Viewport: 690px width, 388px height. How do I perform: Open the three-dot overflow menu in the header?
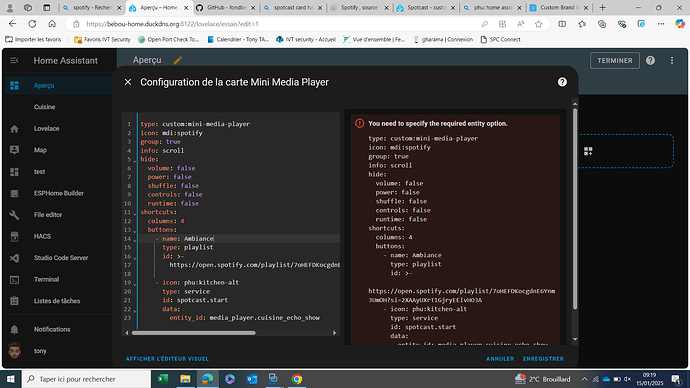click(672, 61)
